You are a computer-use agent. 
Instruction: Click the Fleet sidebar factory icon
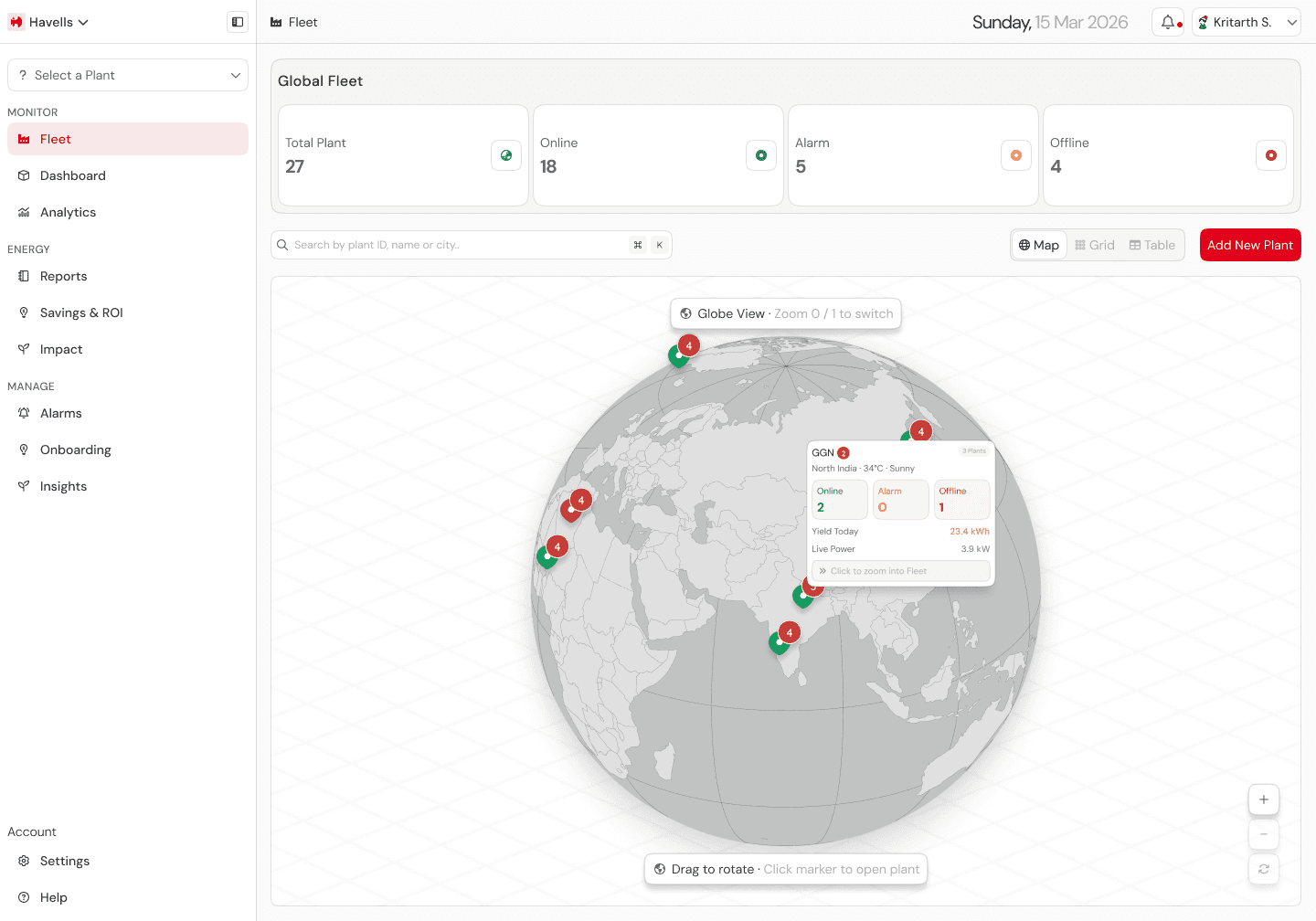click(24, 139)
